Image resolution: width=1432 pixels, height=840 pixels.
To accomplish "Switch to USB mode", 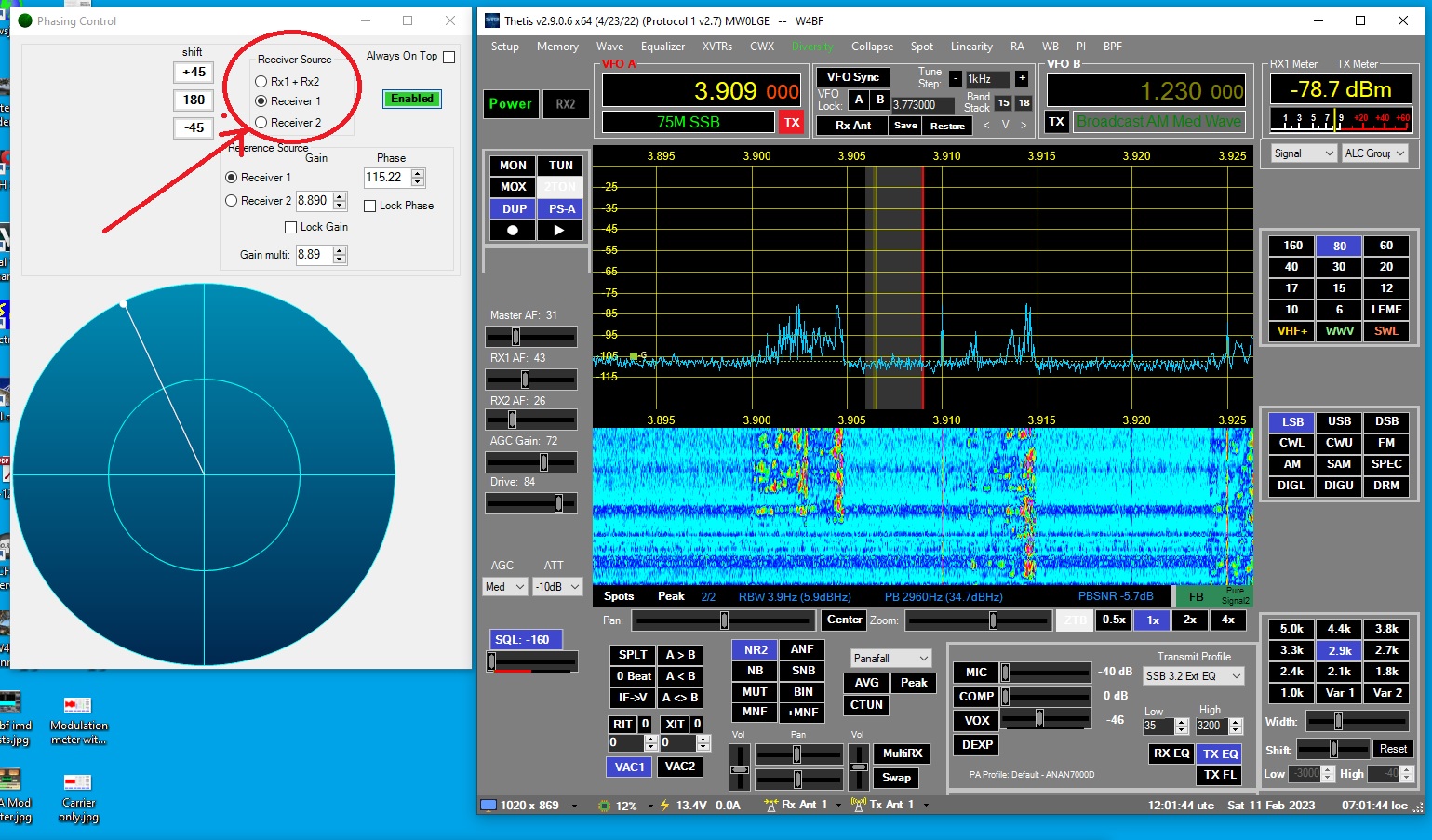I will tap(1339, 421).
